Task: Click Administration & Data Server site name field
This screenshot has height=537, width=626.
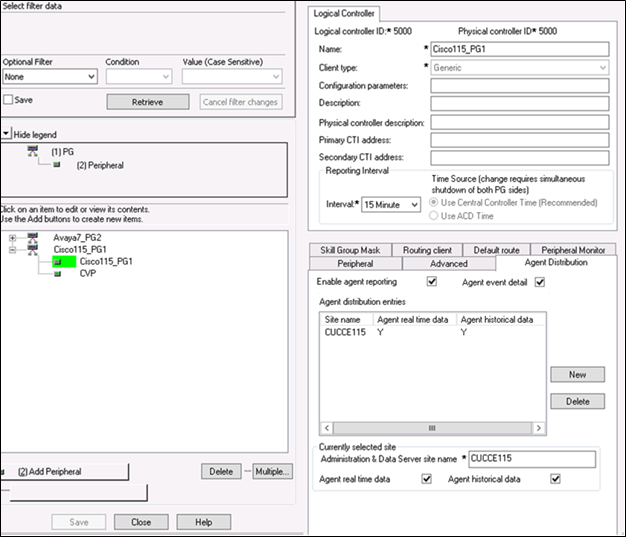Action: click(532, 459)
